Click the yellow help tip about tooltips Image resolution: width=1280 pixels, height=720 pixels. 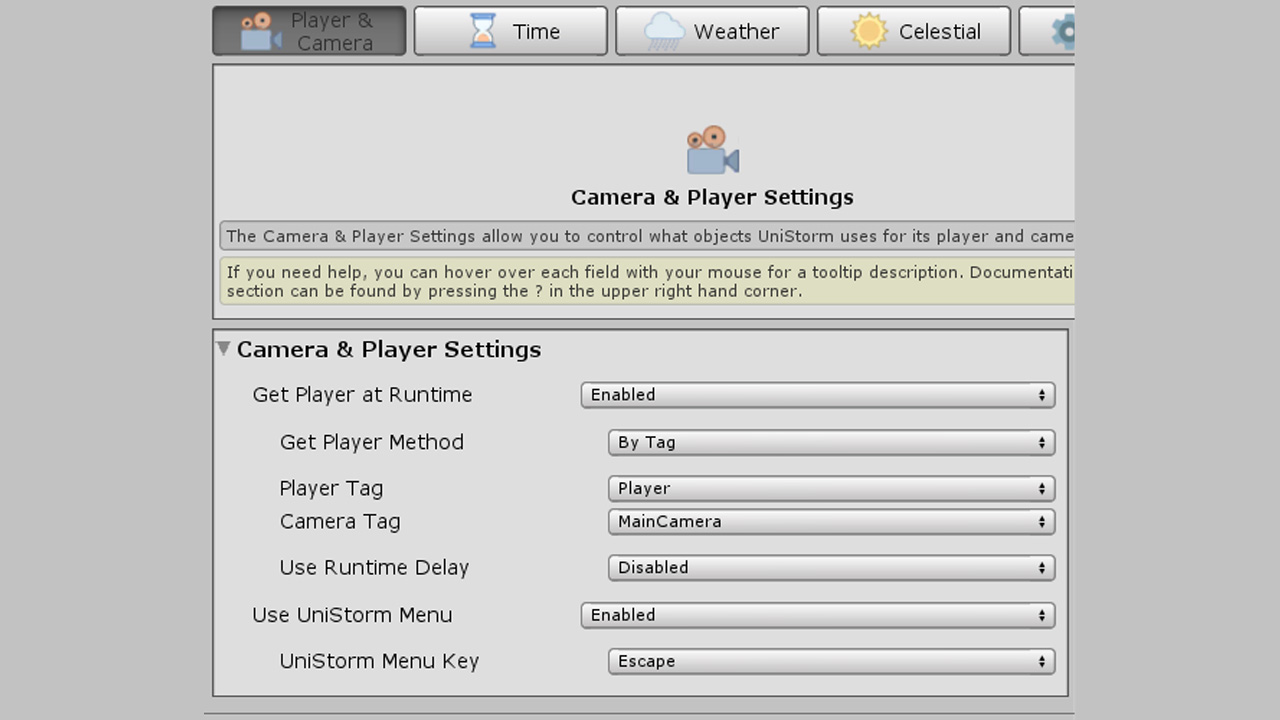pos(647,281)
